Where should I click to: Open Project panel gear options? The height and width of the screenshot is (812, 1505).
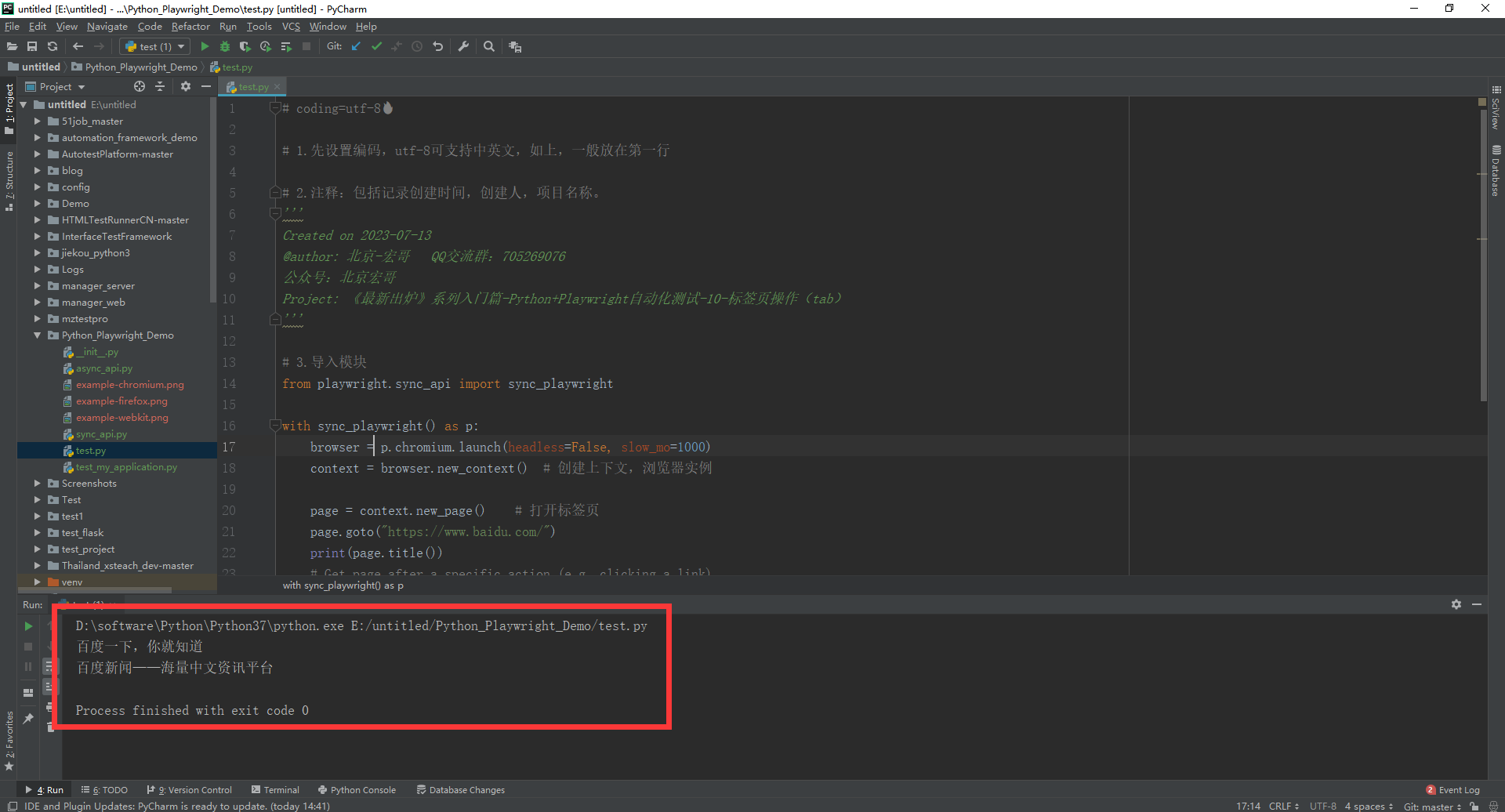coord(186,86)
